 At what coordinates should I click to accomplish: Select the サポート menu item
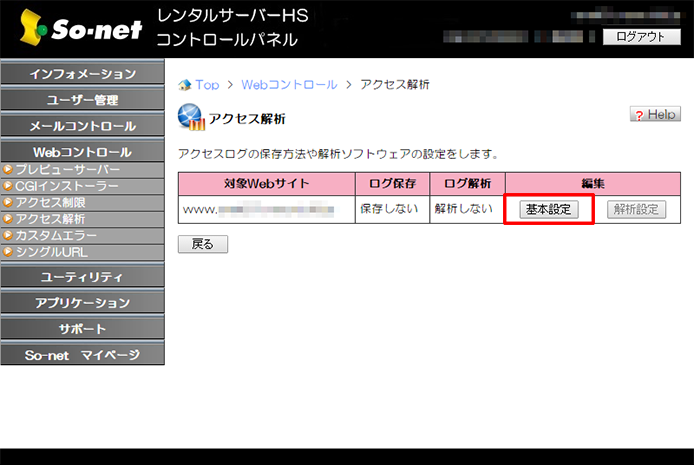click(82, 329)
